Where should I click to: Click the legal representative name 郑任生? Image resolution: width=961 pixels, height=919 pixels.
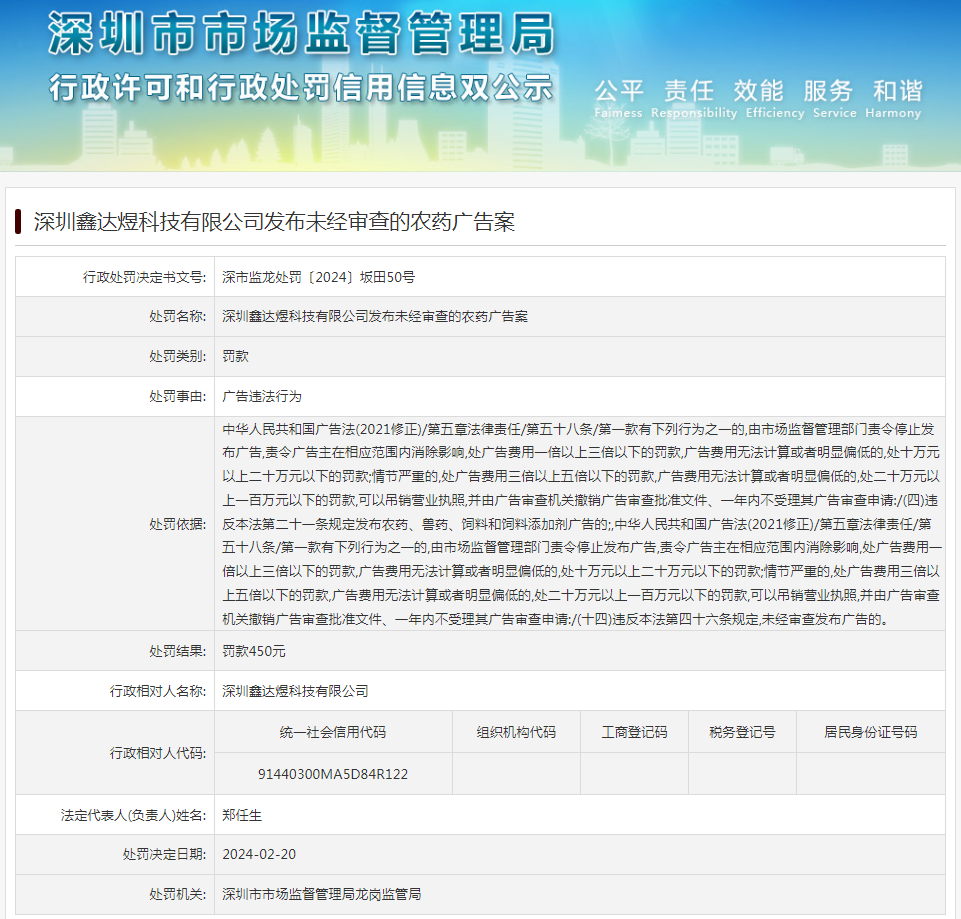click(x=241, y=815)
